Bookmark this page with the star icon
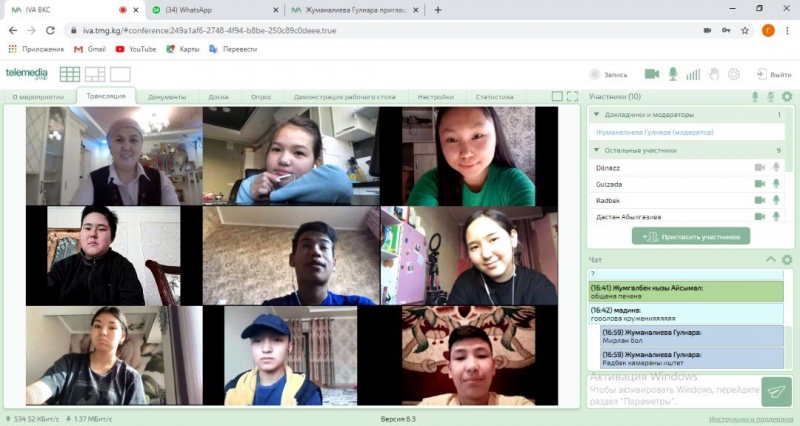Screen dimensions: 800x426 745,31
